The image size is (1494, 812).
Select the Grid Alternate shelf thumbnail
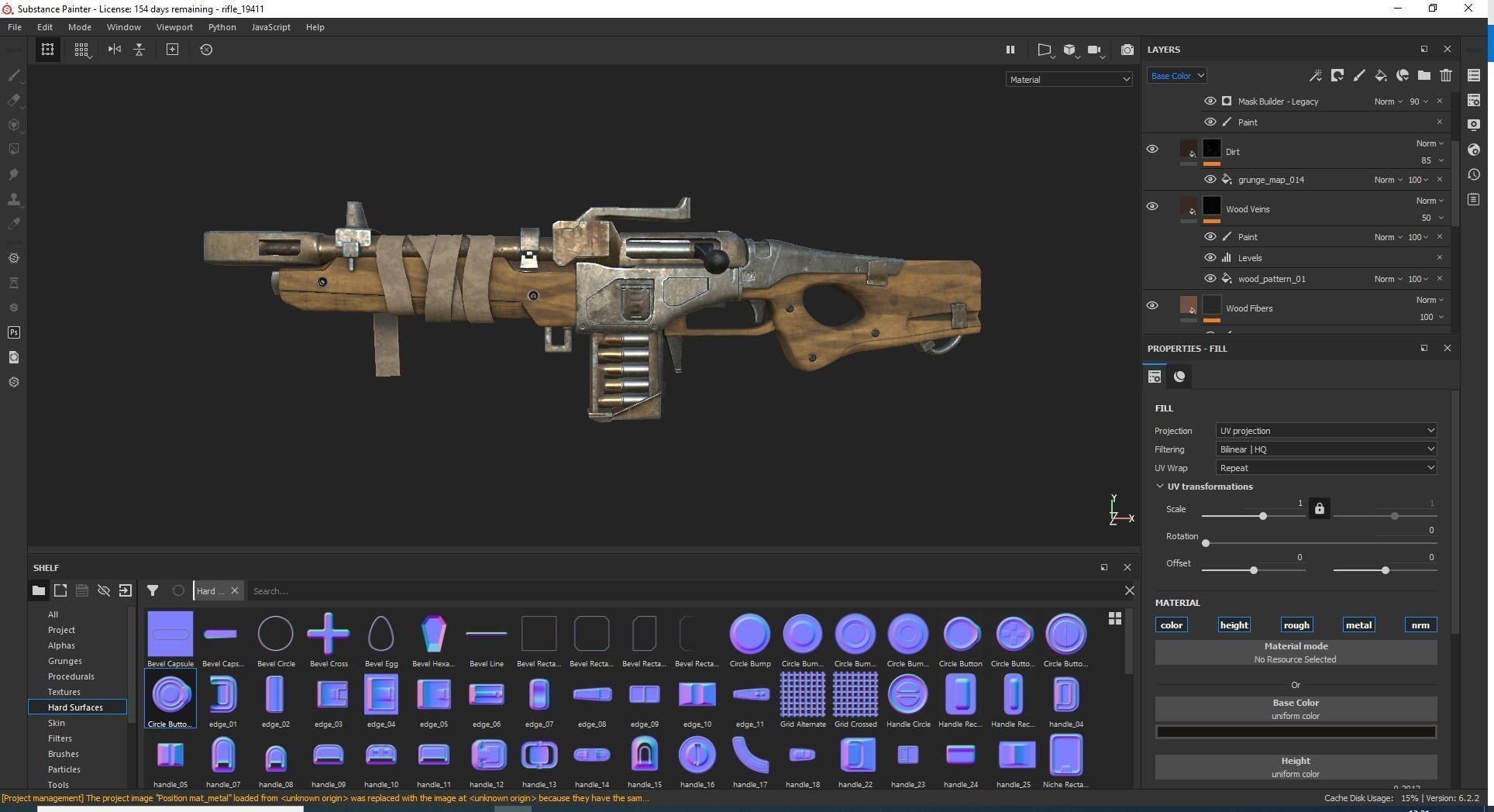coord(803,700)
